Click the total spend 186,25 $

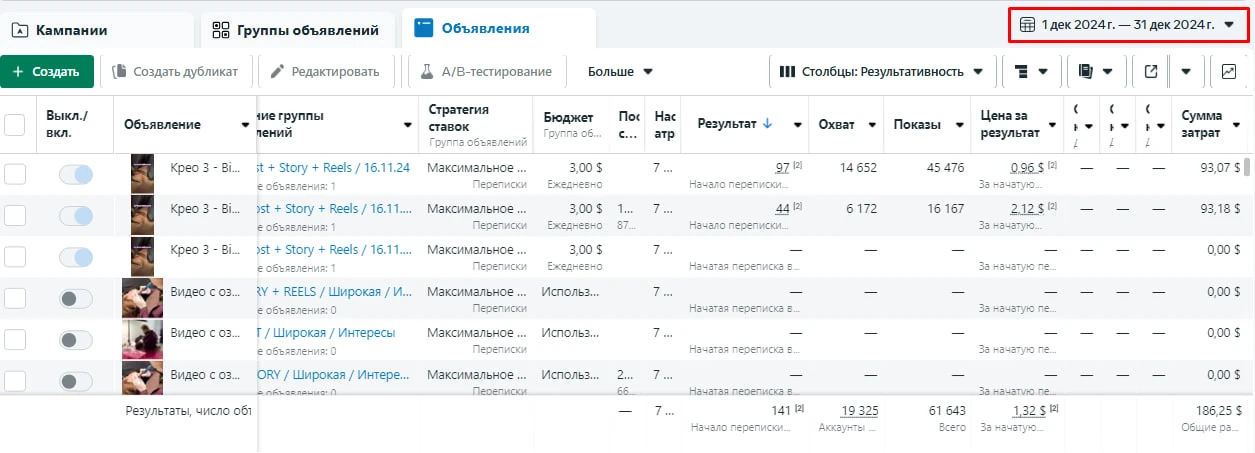click(x=1217, y=410)
